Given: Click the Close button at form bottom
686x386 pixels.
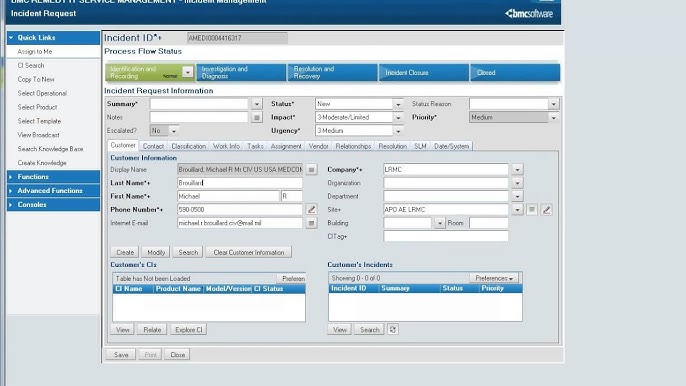Looking at the screenshot, I should 177,354.
